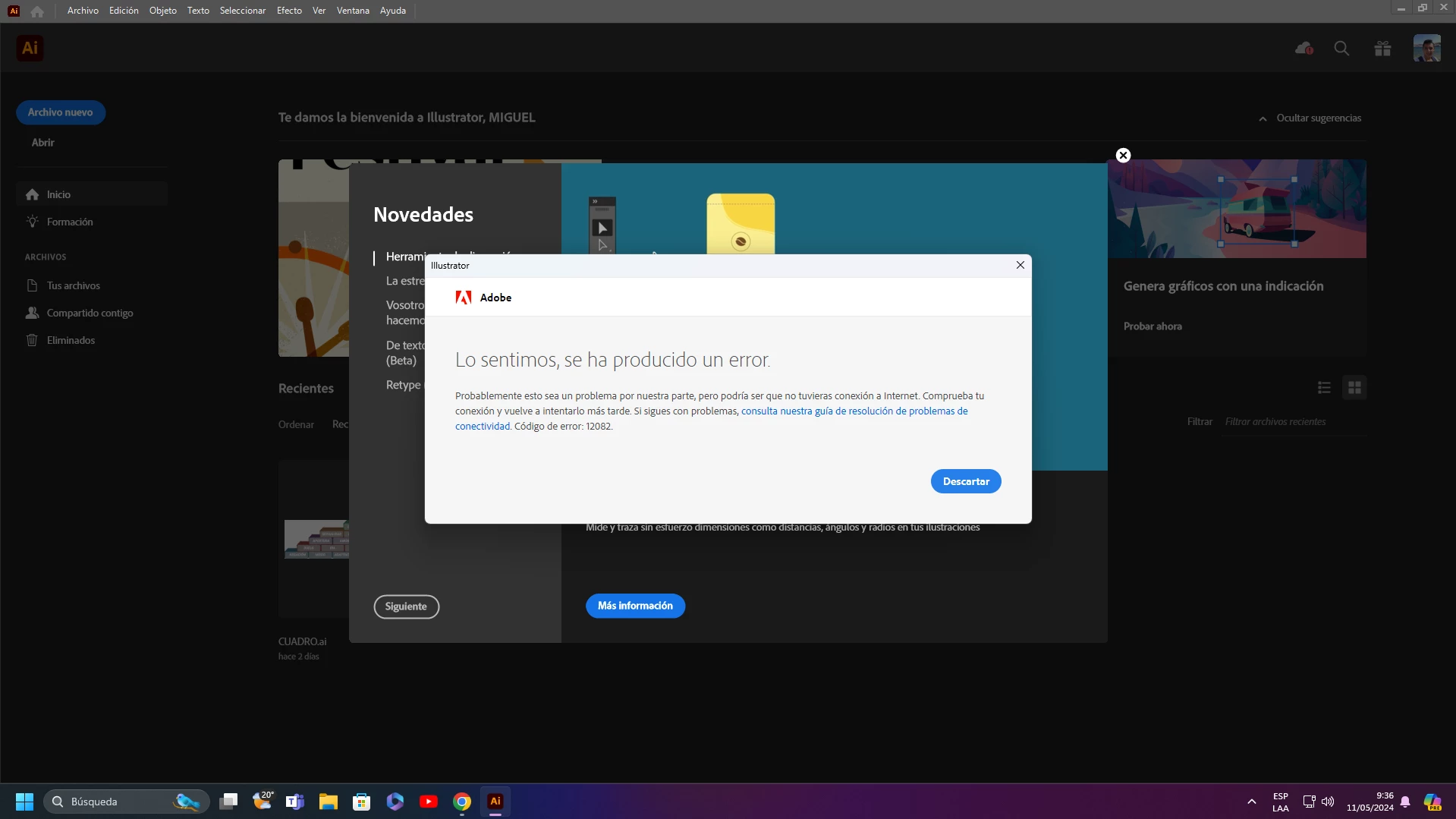Click Illustrator icon in taskbar
Image resolution: width=1456 pixels, height=819 pixels.
pos(495,802)
